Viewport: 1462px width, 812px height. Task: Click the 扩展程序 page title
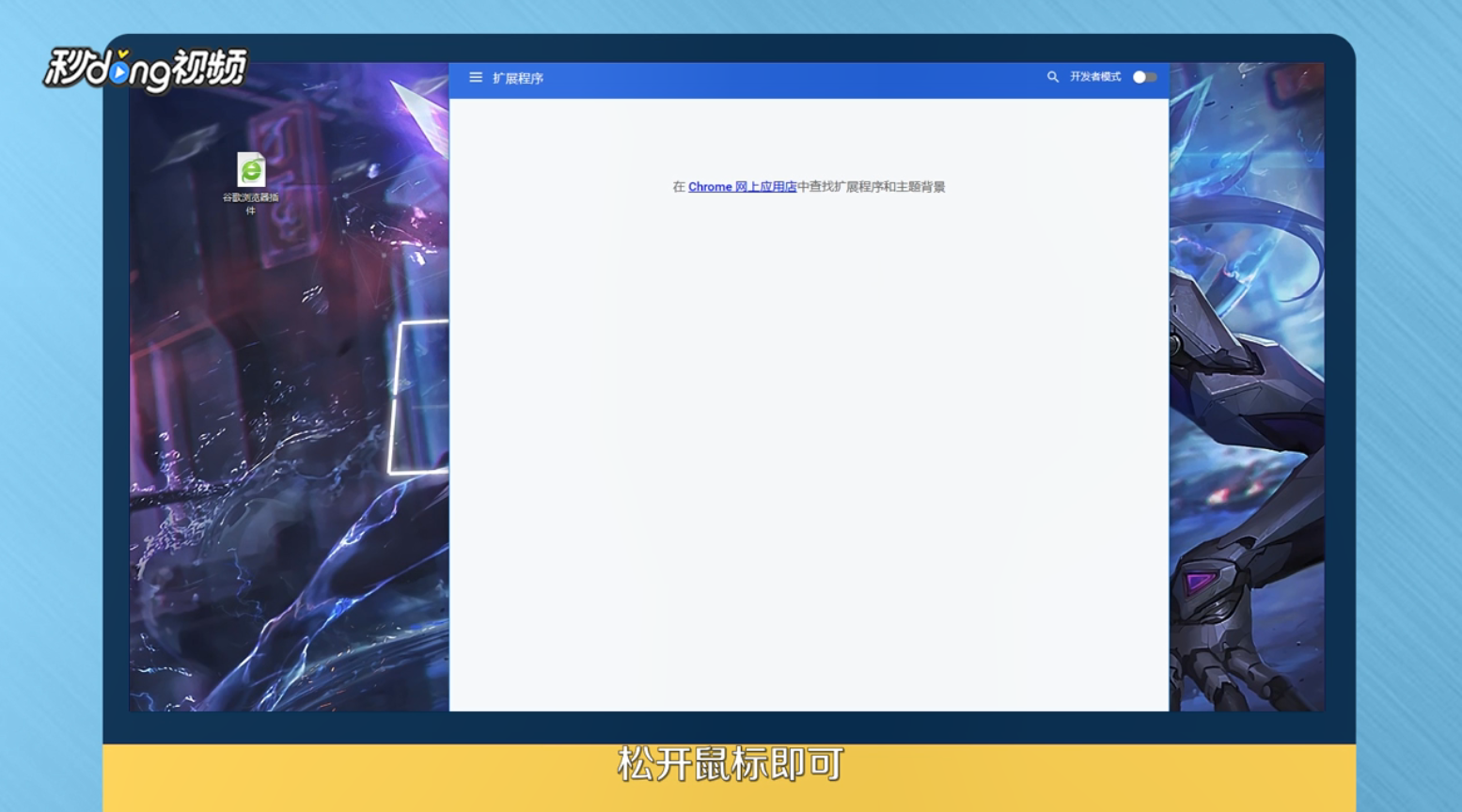[x=518, y=78]
